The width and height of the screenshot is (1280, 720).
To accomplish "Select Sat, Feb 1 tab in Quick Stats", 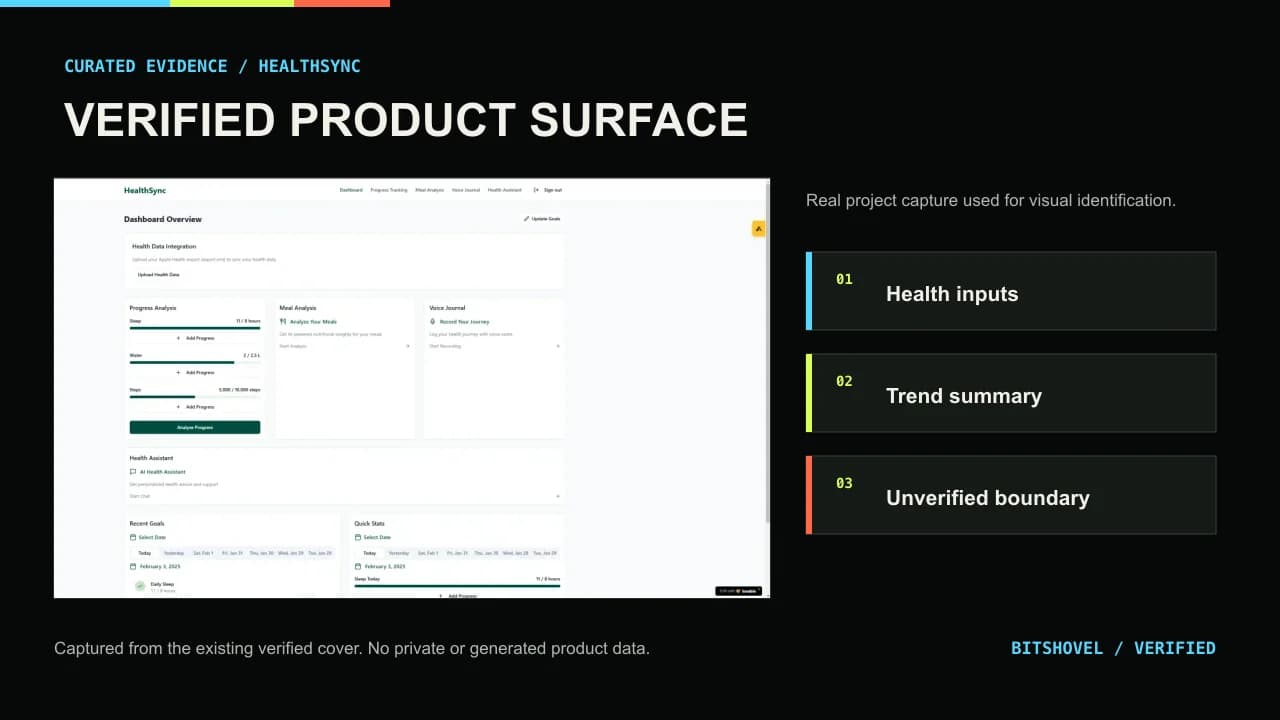I will pyautogui.click(x=428, y=553).
